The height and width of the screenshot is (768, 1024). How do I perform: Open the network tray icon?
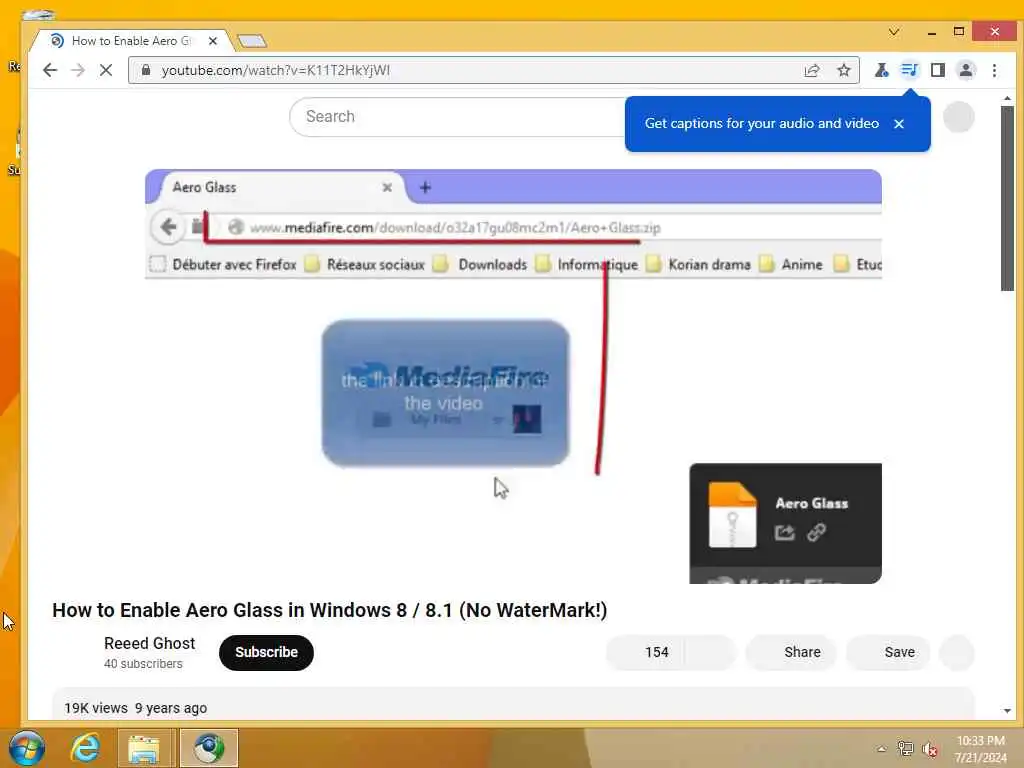pos(905,748)
